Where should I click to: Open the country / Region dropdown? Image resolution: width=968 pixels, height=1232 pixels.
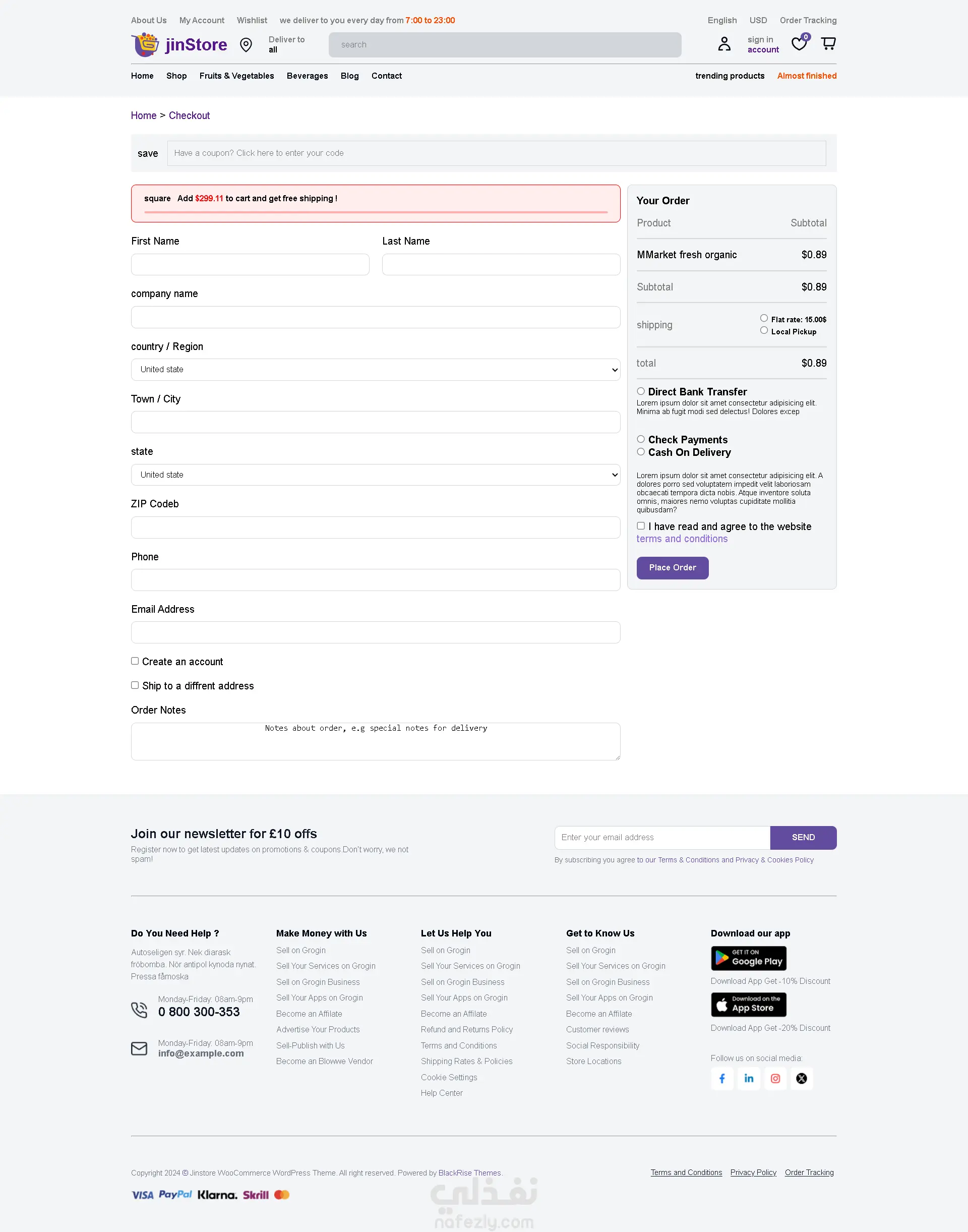coord(375,370)
